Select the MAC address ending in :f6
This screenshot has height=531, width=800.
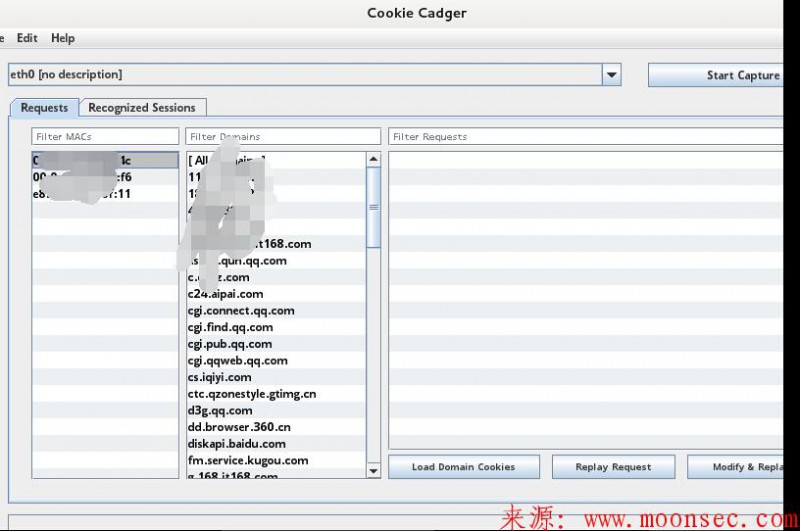(x=105, y=177)
